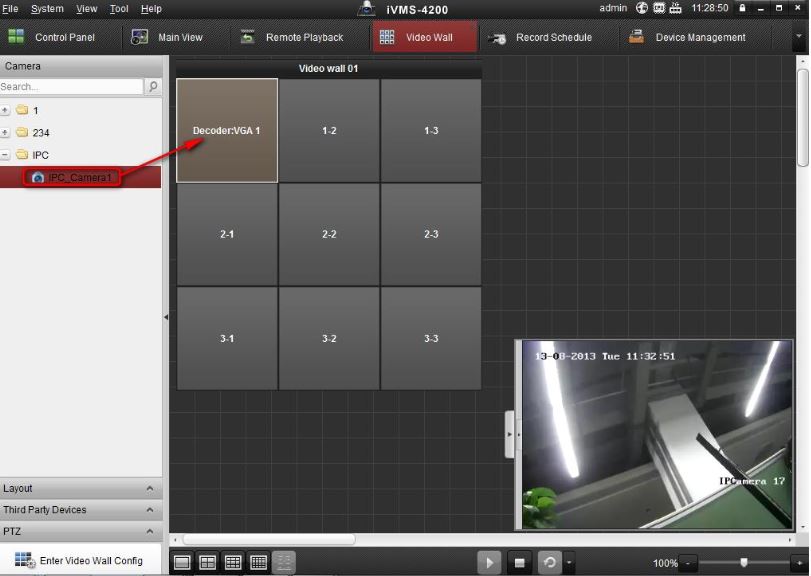The image size is (811, 576).
Task: Click the vertical scrollbar at right edge
Action: point(802,118)
